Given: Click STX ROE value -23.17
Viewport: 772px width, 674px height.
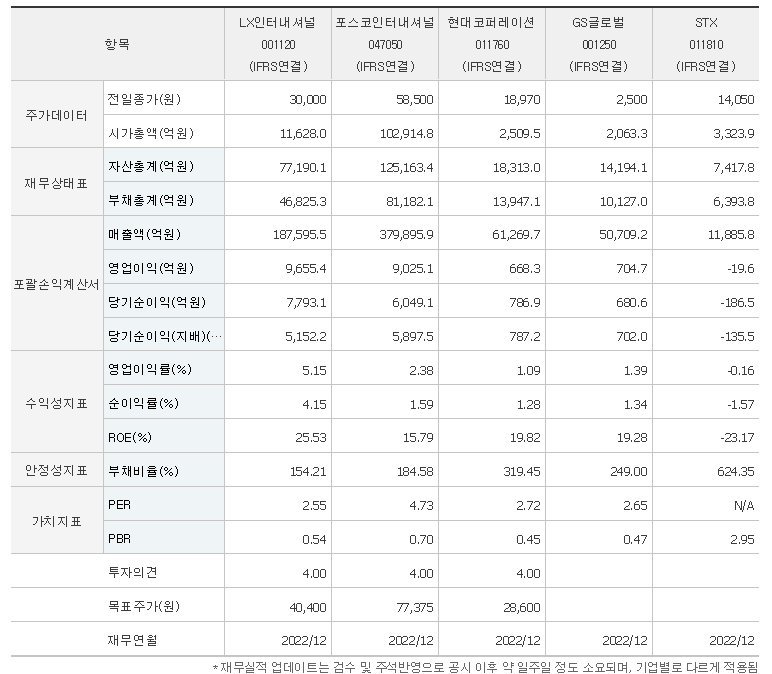Looking at the screenshot, I should pos(738,438).
